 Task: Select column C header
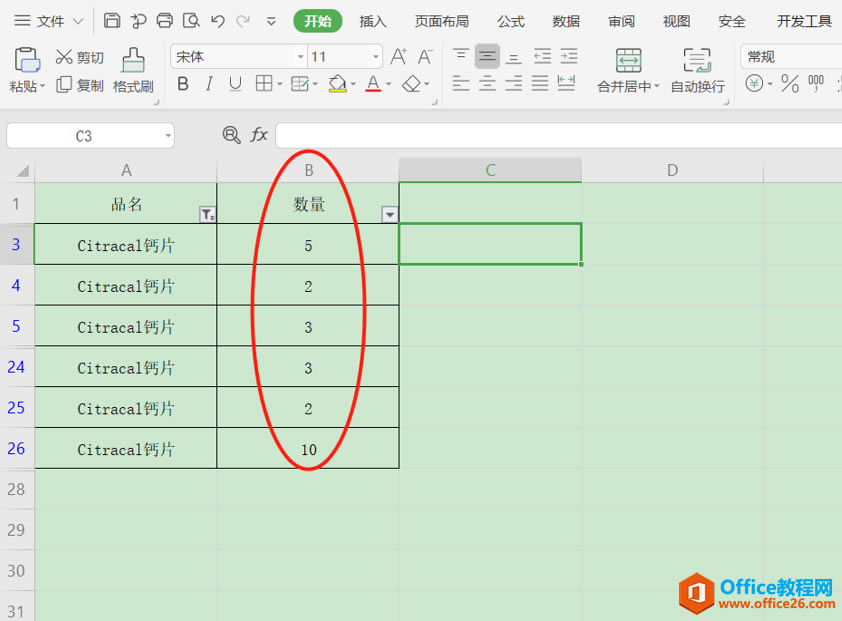pyautogui.click(x=490, y=170)
